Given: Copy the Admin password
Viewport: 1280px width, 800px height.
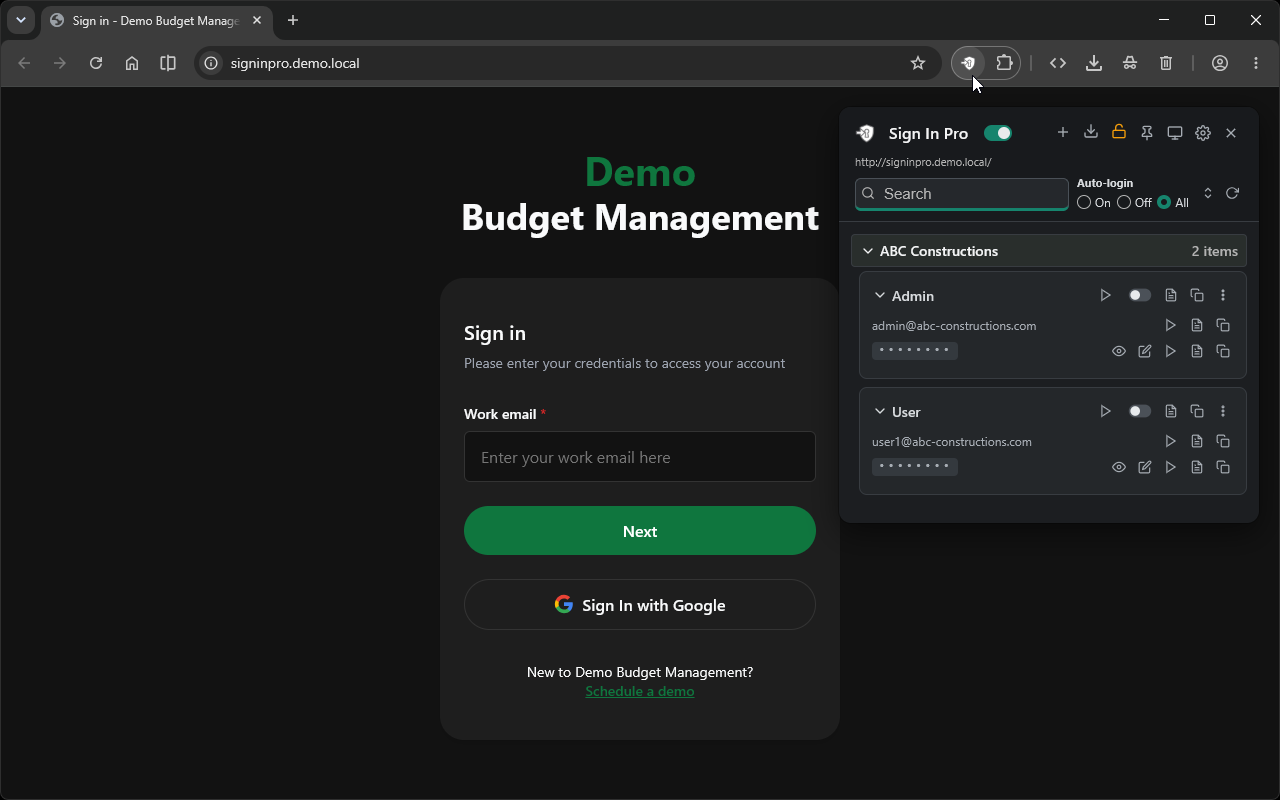Looking at the screenshot, I should pyautogui.click(x=1223, y=351).
